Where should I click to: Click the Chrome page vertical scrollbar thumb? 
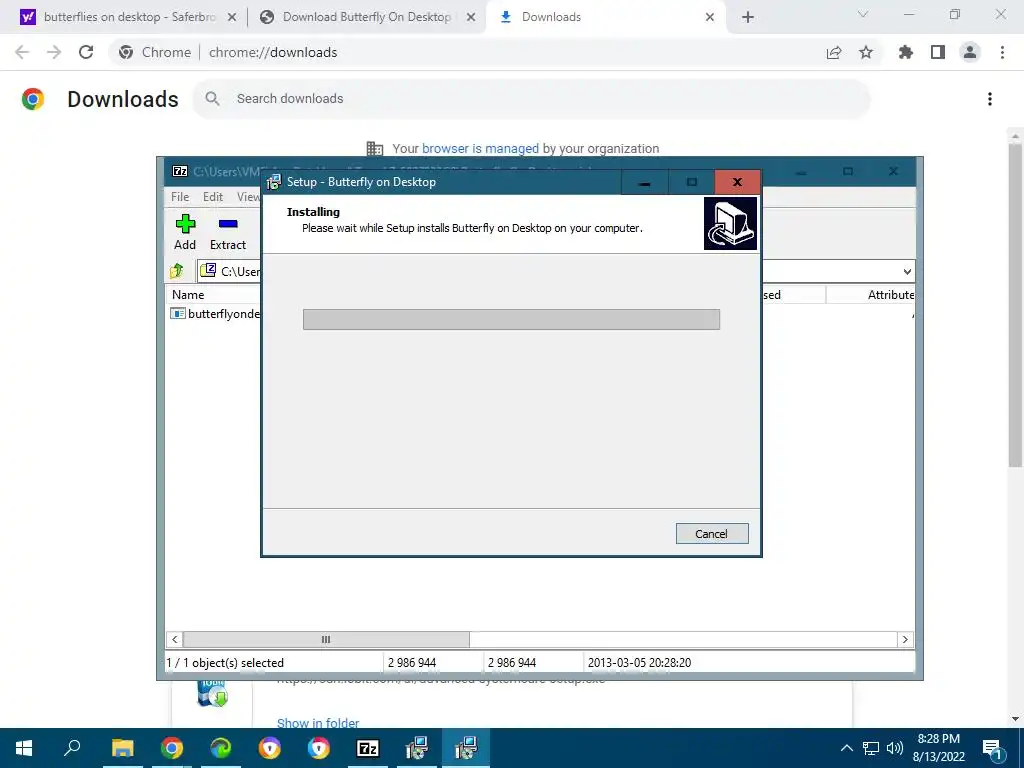[x=1015, y=304]
